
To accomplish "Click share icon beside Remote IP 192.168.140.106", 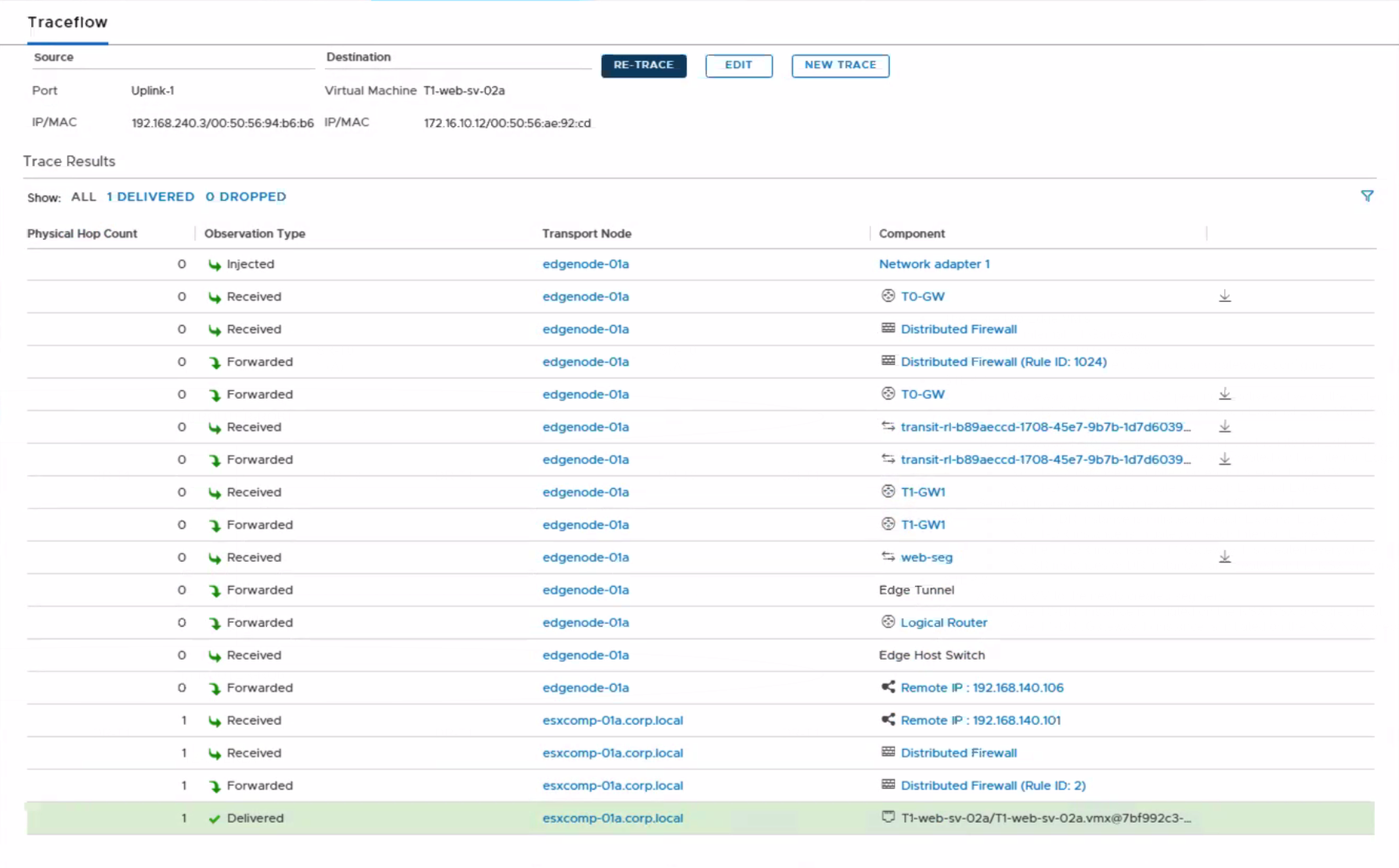I will (887, 687).
